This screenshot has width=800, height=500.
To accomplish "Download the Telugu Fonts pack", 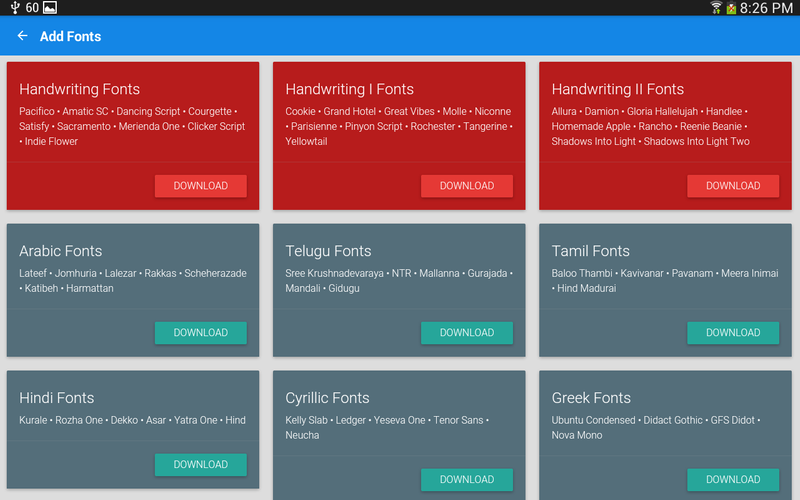I will pyautogui.click(x=467, y=333).
